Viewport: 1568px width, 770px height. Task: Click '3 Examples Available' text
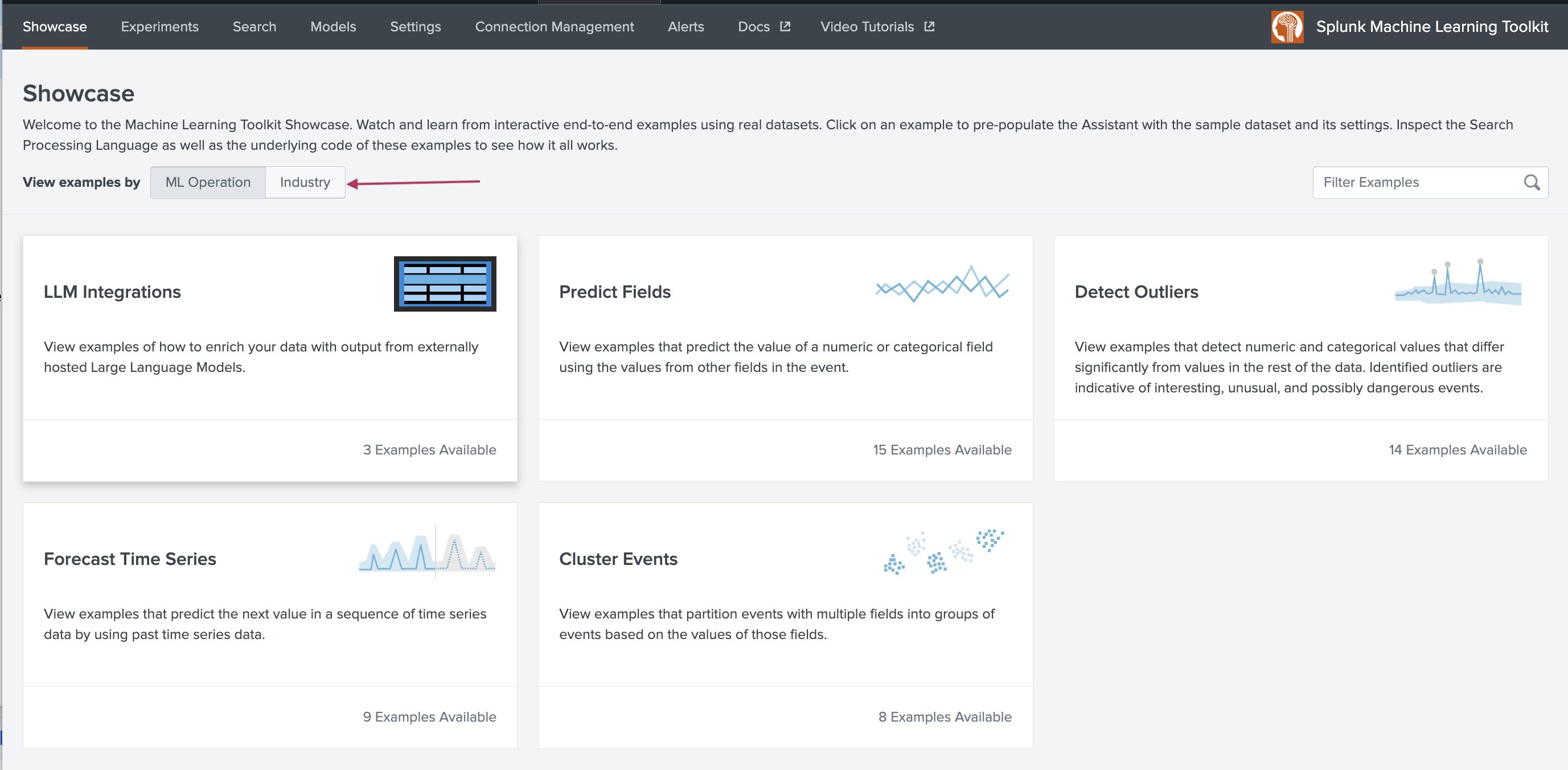click(x=429, y=450)
